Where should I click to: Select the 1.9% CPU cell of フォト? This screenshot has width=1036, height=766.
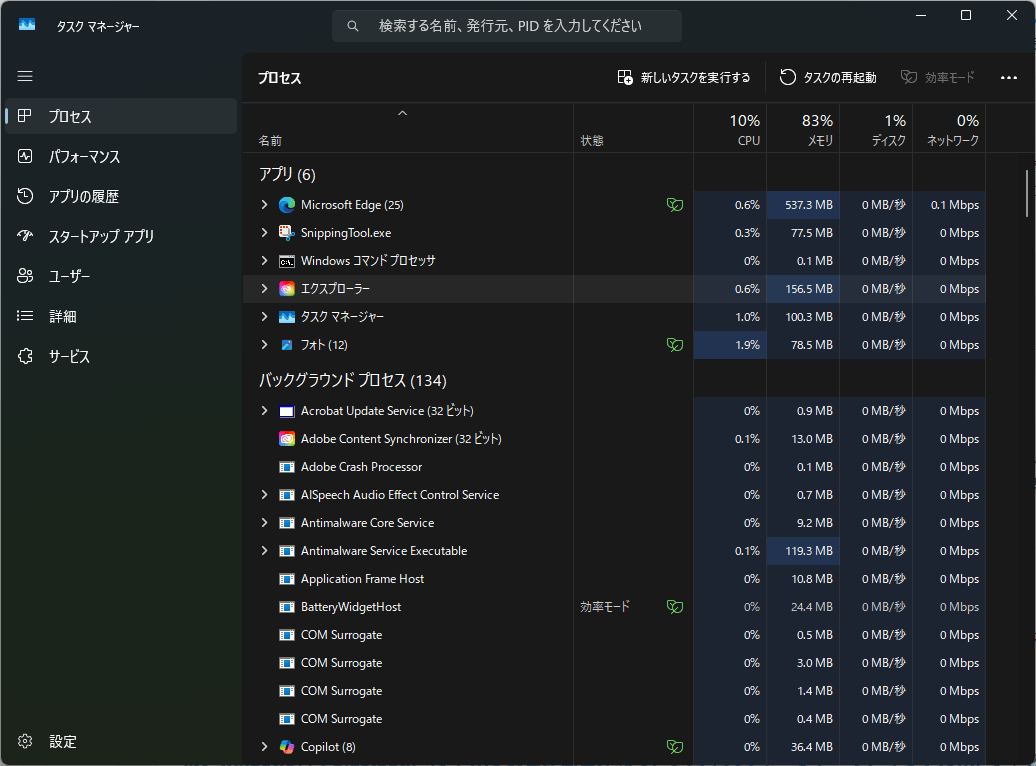(730, 345)
